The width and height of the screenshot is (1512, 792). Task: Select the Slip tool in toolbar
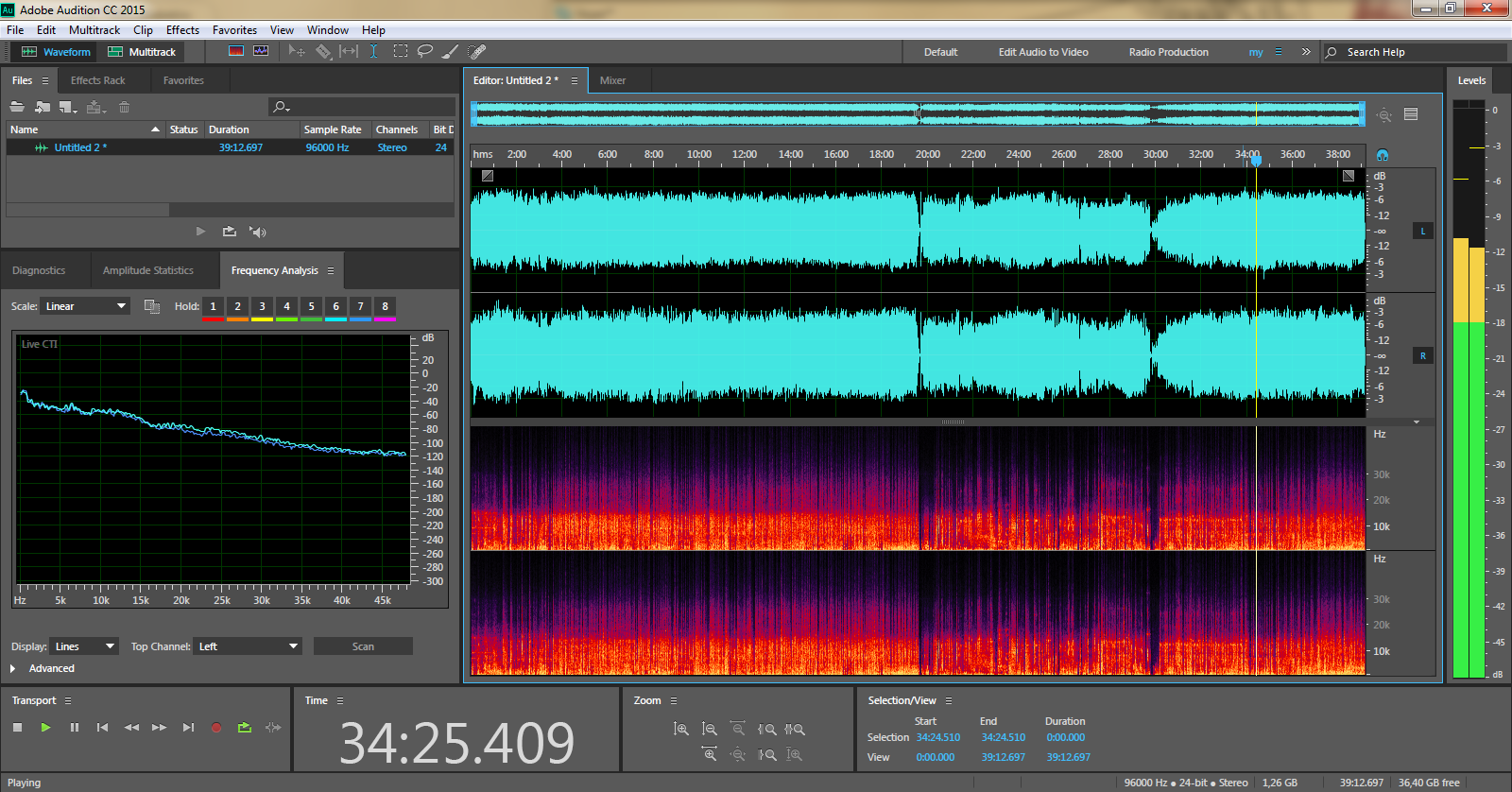[349, 51]
